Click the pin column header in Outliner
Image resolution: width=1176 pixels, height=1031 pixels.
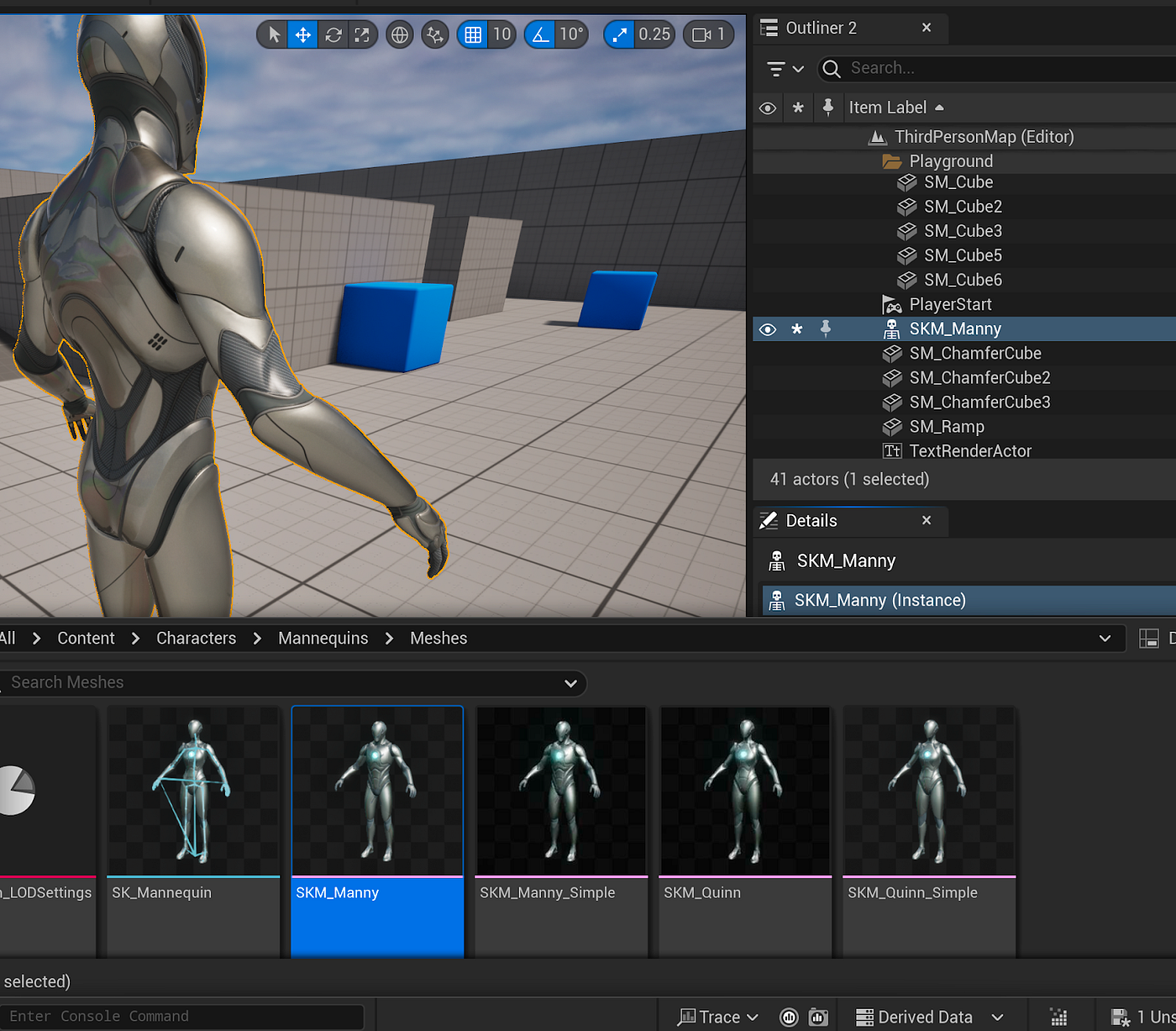click(828, 107)
